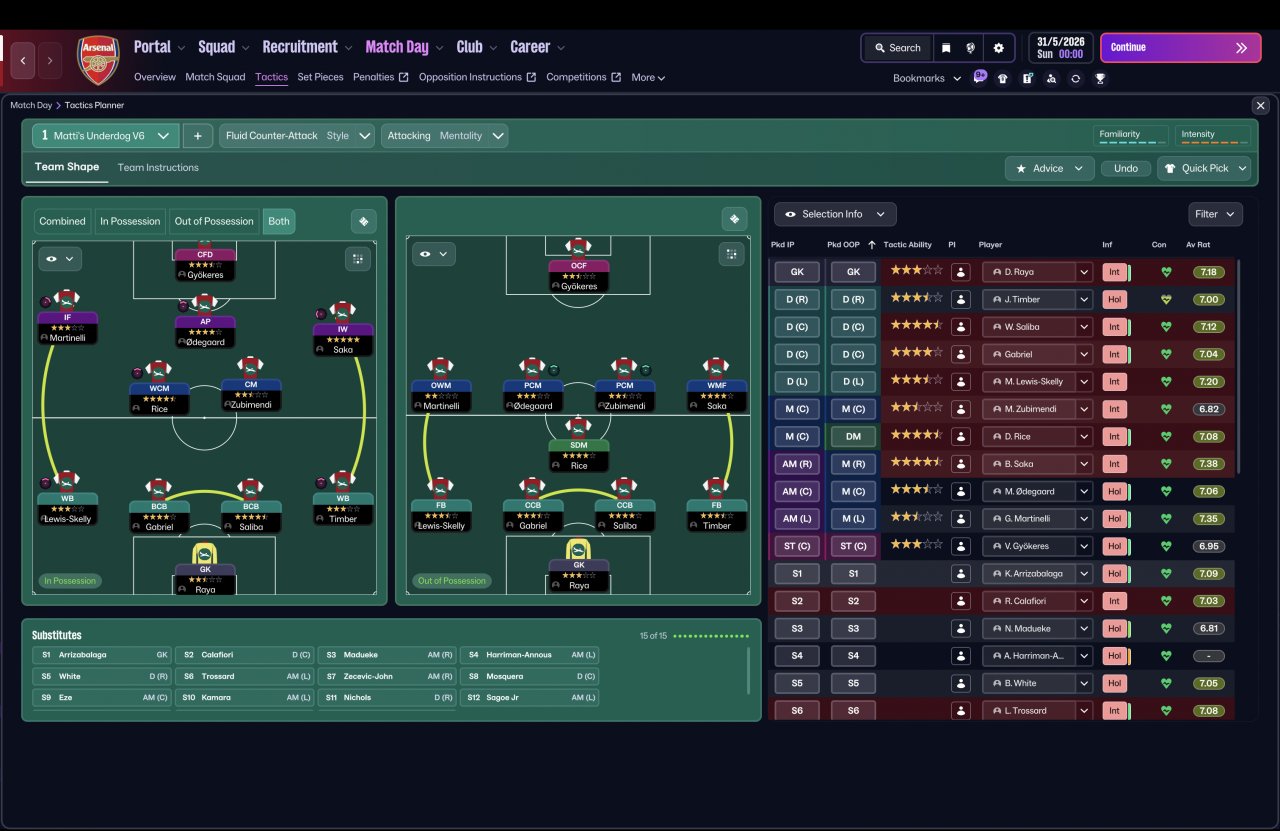Toggle Hol influence tag for J. Timber
Image resolution: width=1280 pixels, height=831 pixels.
1114,299
